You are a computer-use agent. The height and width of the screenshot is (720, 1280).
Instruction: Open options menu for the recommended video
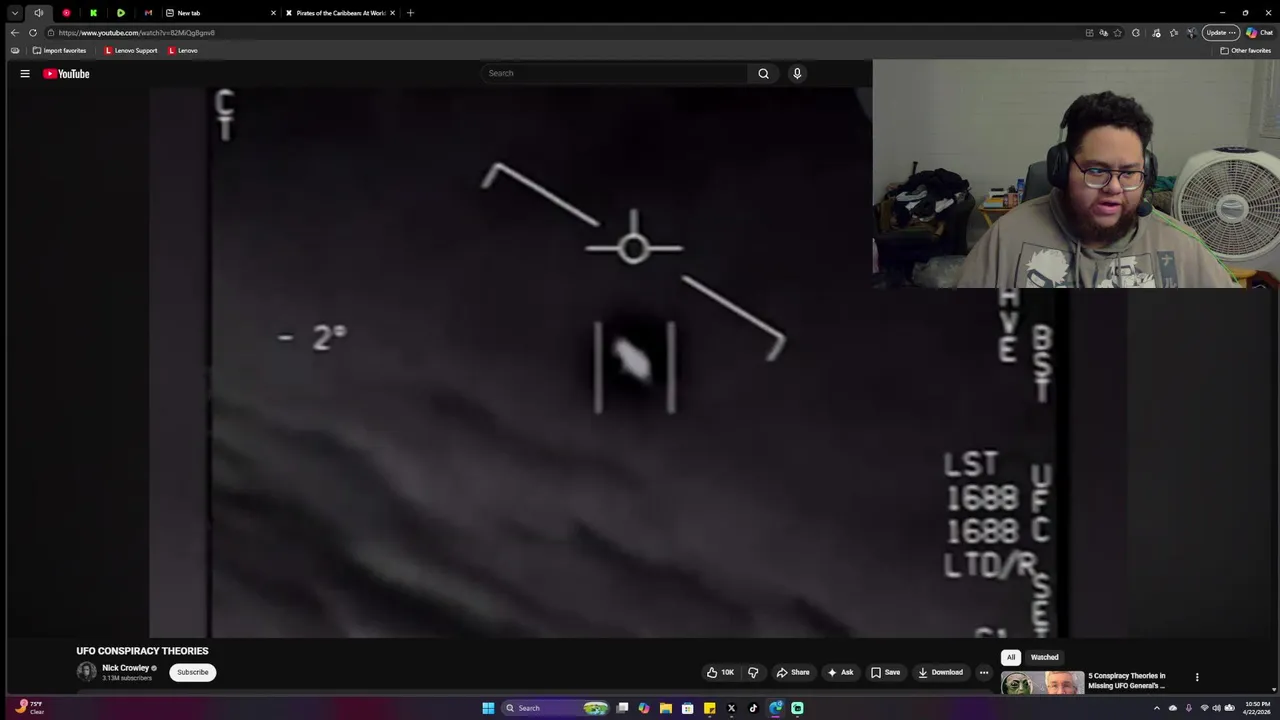(x=1197, y=677)
